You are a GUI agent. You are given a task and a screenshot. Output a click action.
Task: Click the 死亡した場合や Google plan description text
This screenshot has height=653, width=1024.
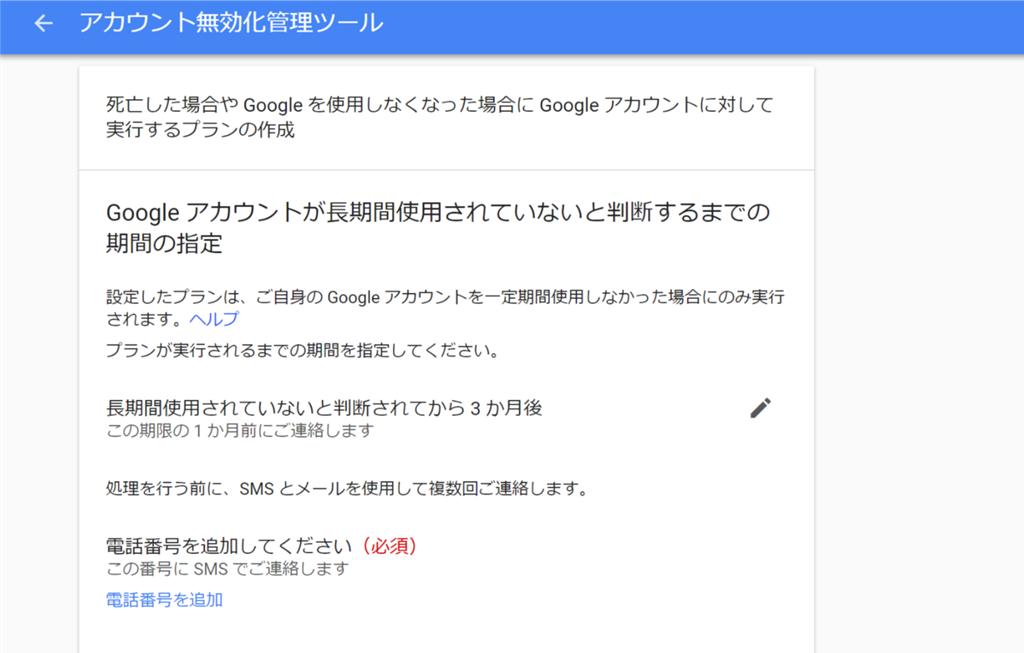(x=440, y=117)
